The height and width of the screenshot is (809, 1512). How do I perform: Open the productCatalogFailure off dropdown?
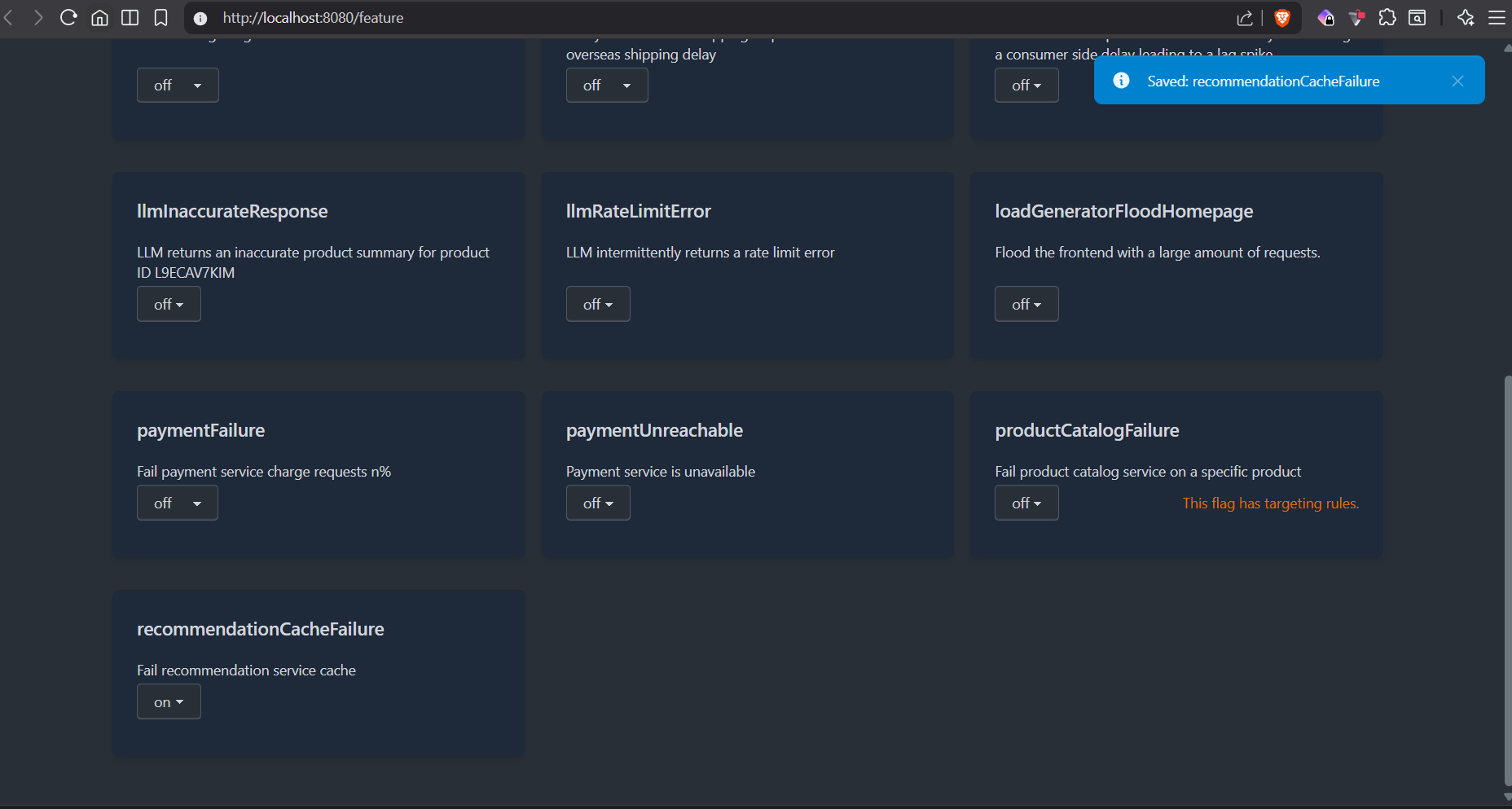(x=1026, y=503)
